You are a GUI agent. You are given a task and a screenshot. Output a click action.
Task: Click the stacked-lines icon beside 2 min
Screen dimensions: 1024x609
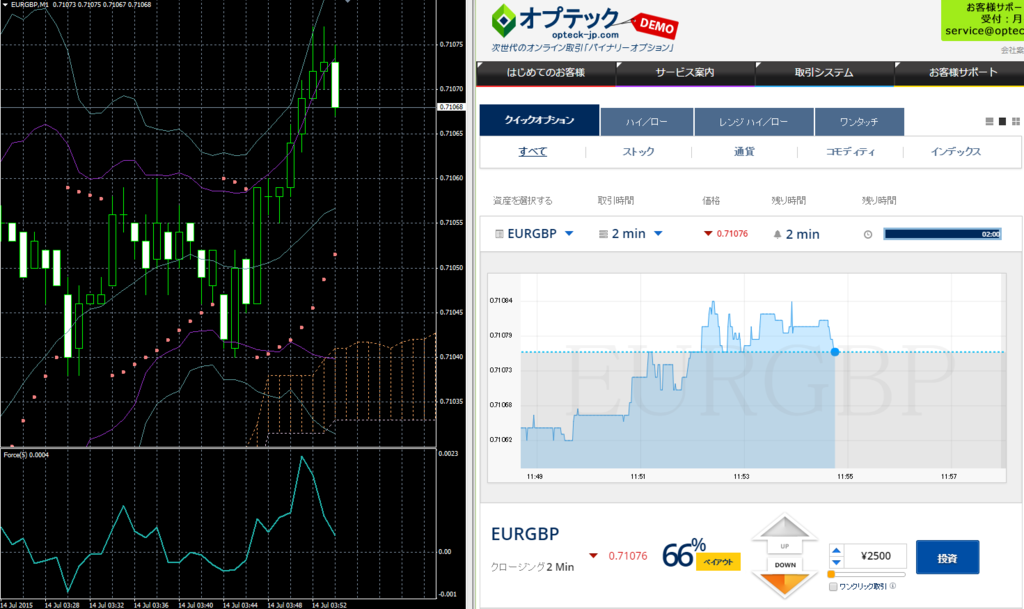tap(603, 234)
